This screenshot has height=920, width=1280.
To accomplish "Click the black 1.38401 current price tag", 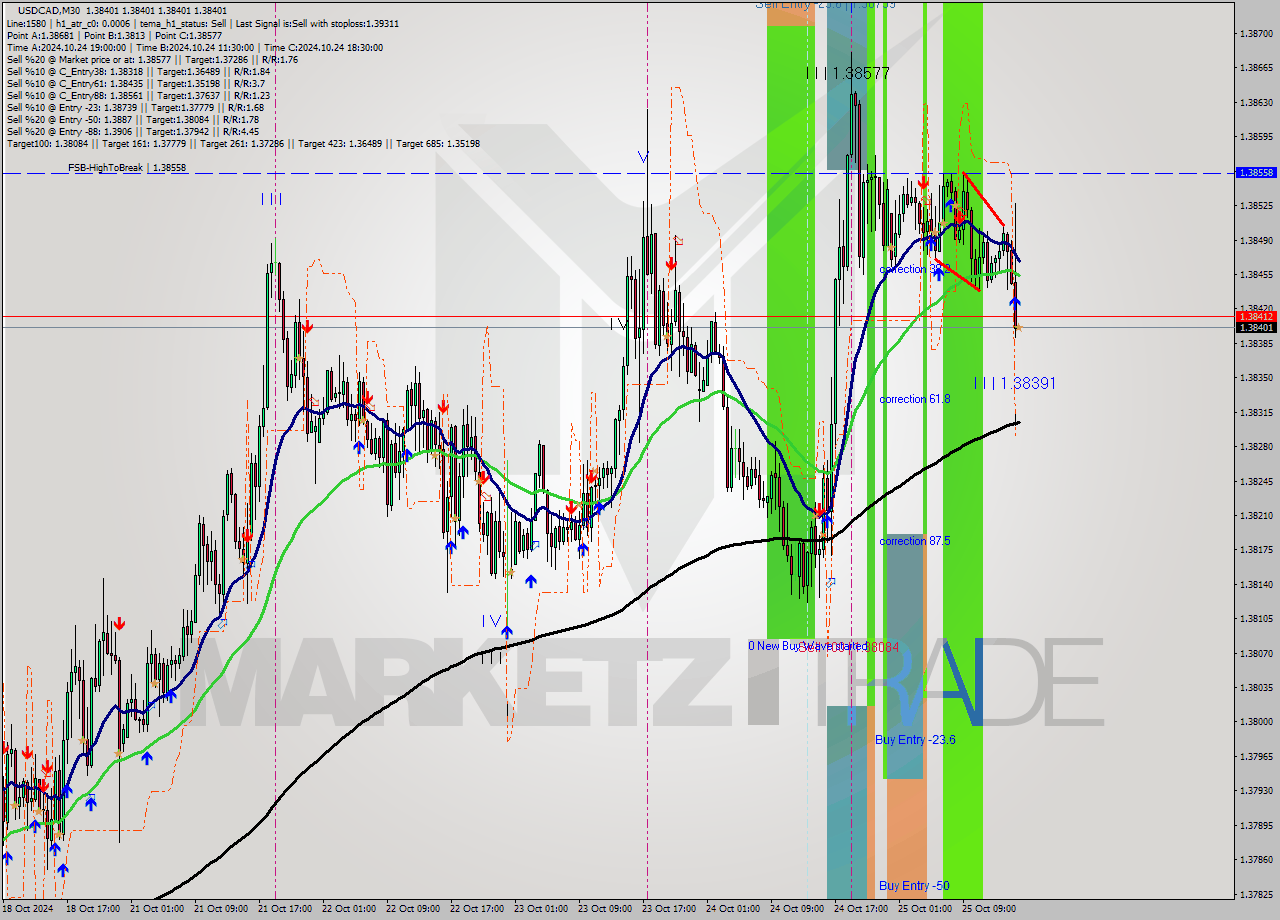I will tap(1255, 327).
